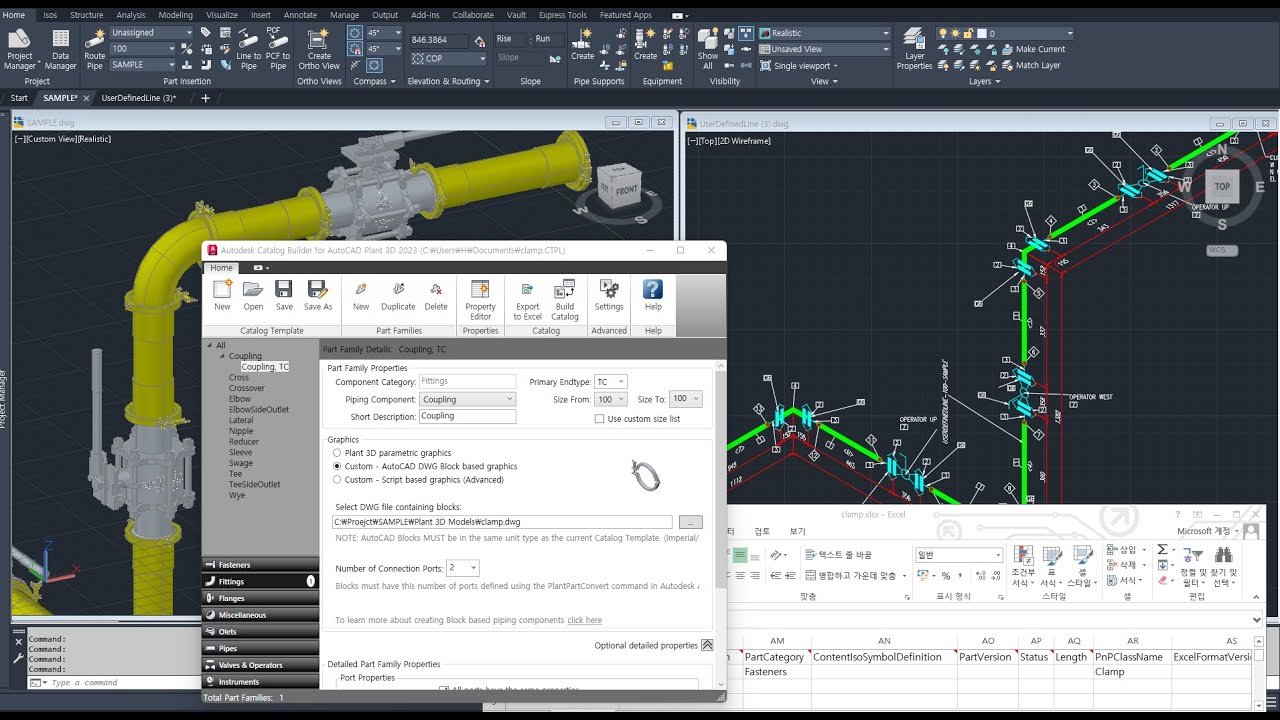Click the percent format icon in Excel
Screen dimensions: 1280x720
tap(946, 576)
